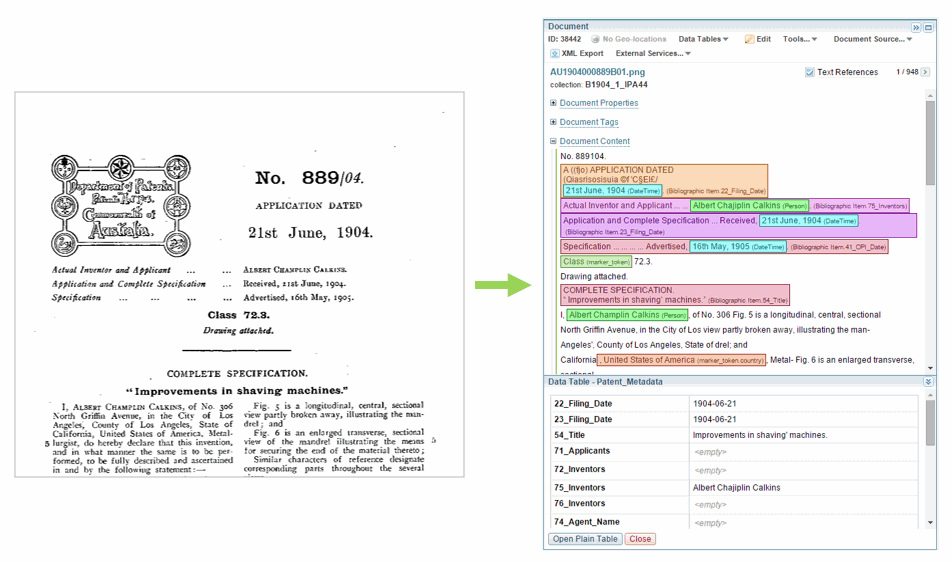
Task: Click the document content scroll down arrow
Action: [x=930, y=368]
